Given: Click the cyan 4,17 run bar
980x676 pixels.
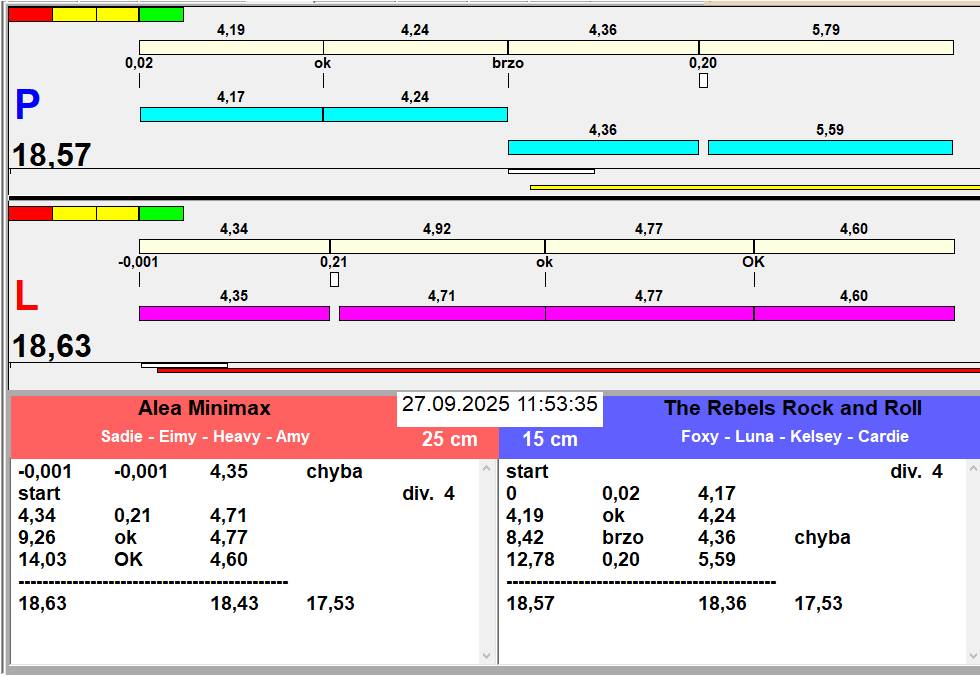Looking at the screenshot, I should (x=231, y=114).
